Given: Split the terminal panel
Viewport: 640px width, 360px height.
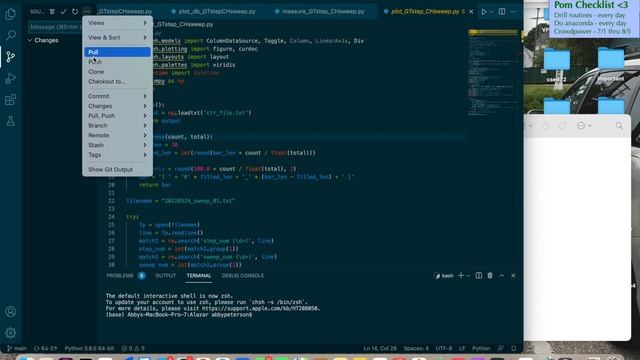Looking at the screenshot, I should [478, 276].
